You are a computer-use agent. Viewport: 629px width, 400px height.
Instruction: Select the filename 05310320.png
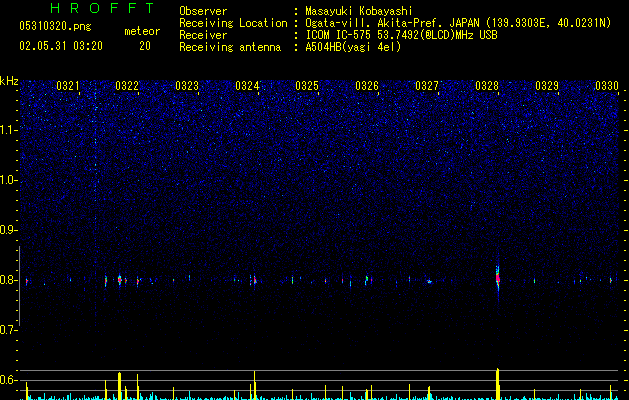tap(55, 26)
